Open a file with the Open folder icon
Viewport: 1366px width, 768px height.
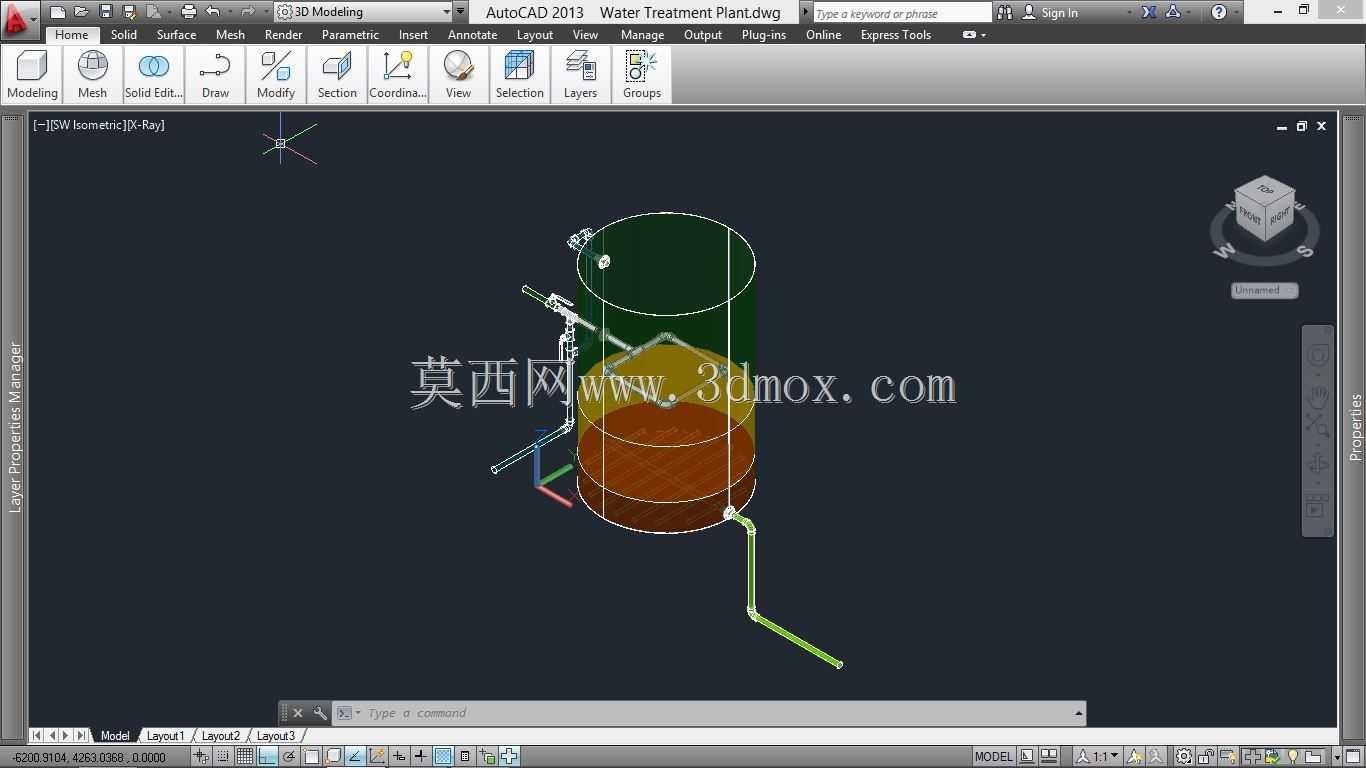[81, 12]
